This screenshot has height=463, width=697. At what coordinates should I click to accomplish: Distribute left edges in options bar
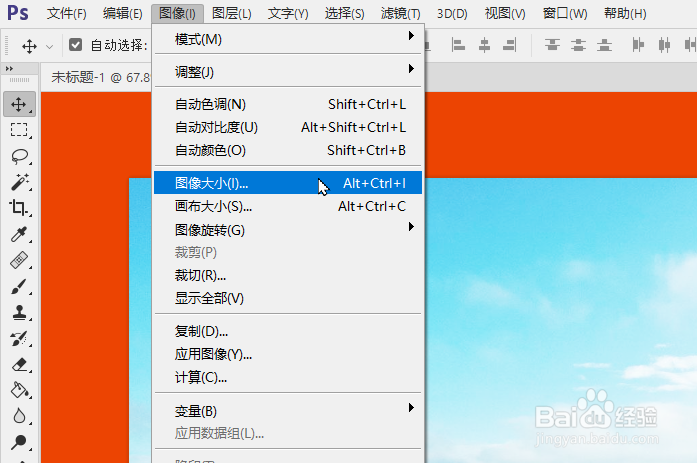coord(638,45)
